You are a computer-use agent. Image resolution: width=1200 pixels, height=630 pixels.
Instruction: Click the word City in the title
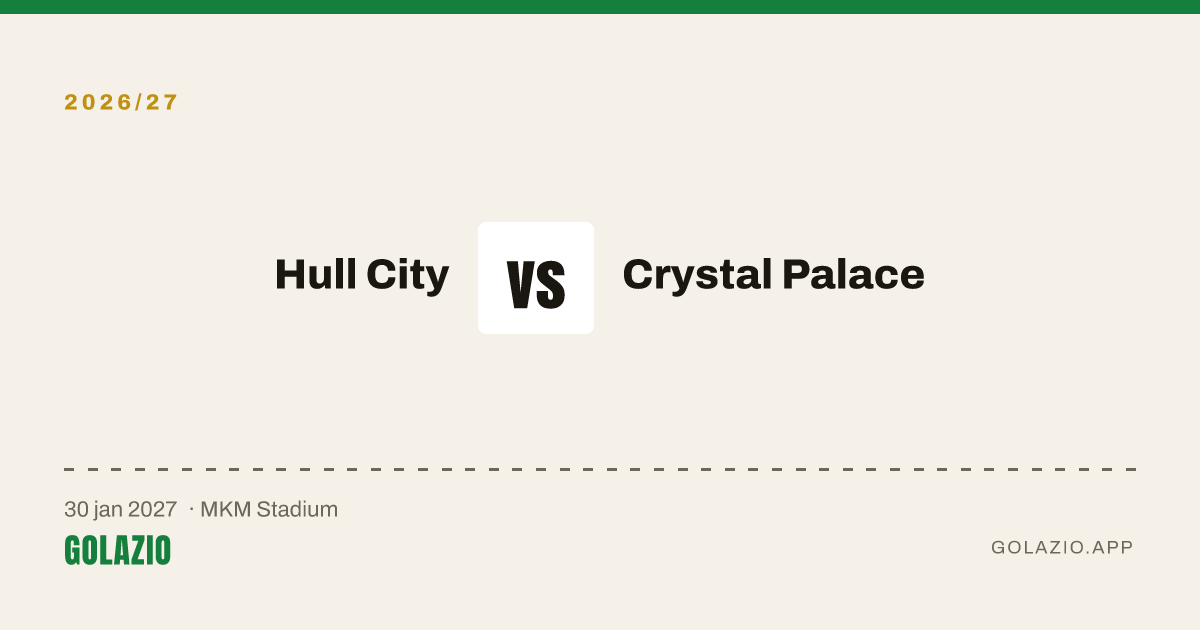[406, 276]
